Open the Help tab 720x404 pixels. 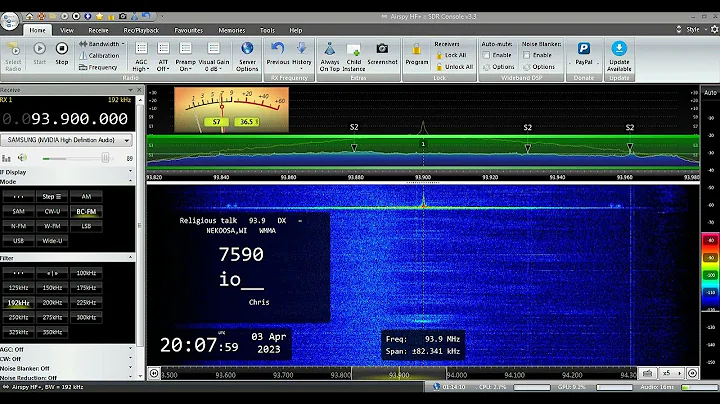296,30
